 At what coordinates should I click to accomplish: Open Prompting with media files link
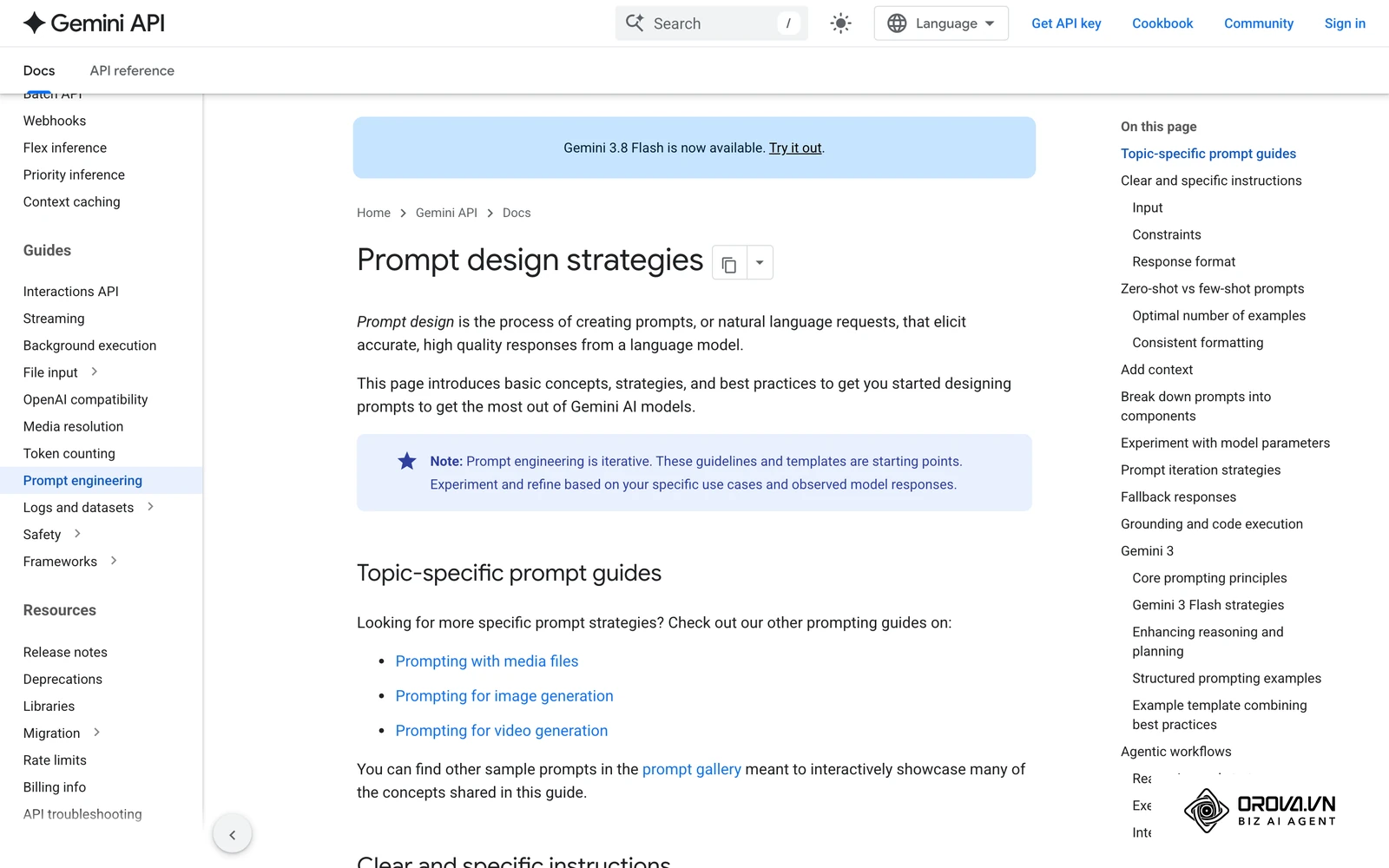[487, 661]
